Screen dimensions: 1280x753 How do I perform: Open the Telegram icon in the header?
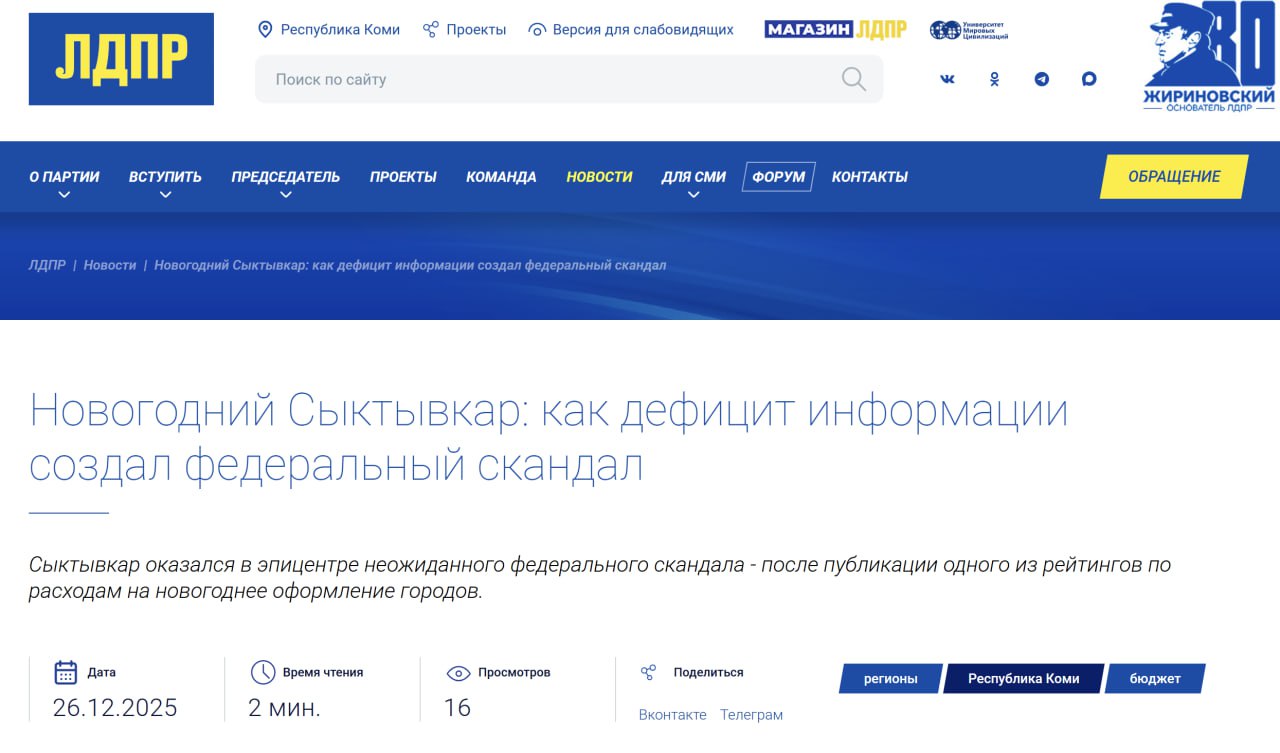pyautogui.click(x=1042, y=79)
